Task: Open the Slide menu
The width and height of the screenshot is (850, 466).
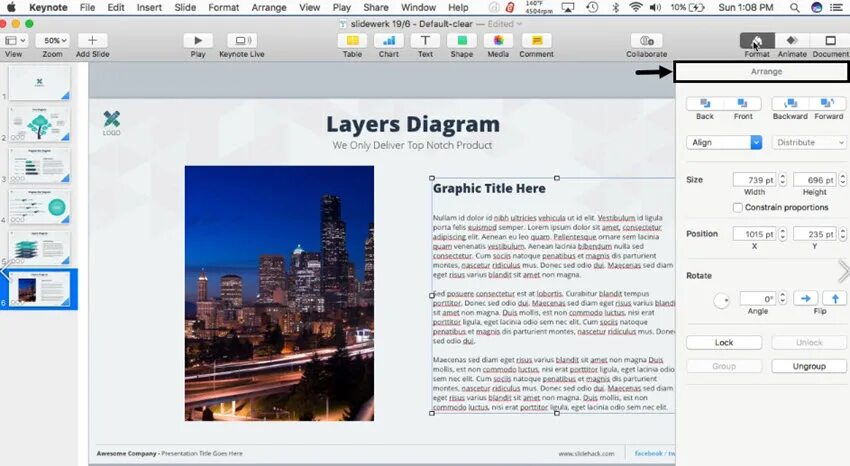Action: point(185,8)
